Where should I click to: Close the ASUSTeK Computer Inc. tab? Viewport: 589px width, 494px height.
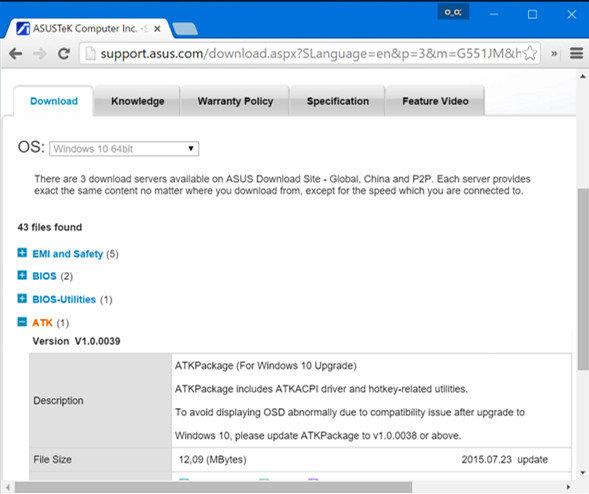[x=157, y=29]
